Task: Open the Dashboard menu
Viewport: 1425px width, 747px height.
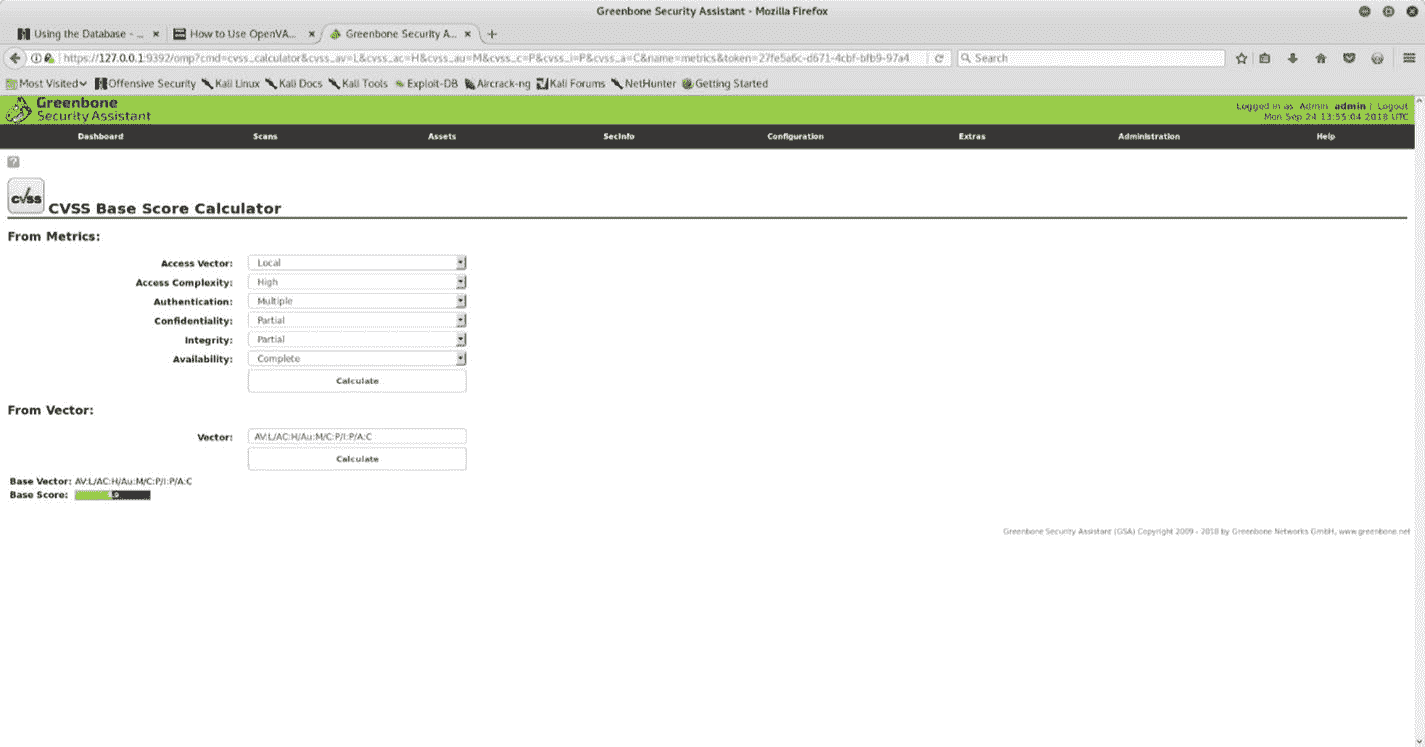Action: (101, 136)
